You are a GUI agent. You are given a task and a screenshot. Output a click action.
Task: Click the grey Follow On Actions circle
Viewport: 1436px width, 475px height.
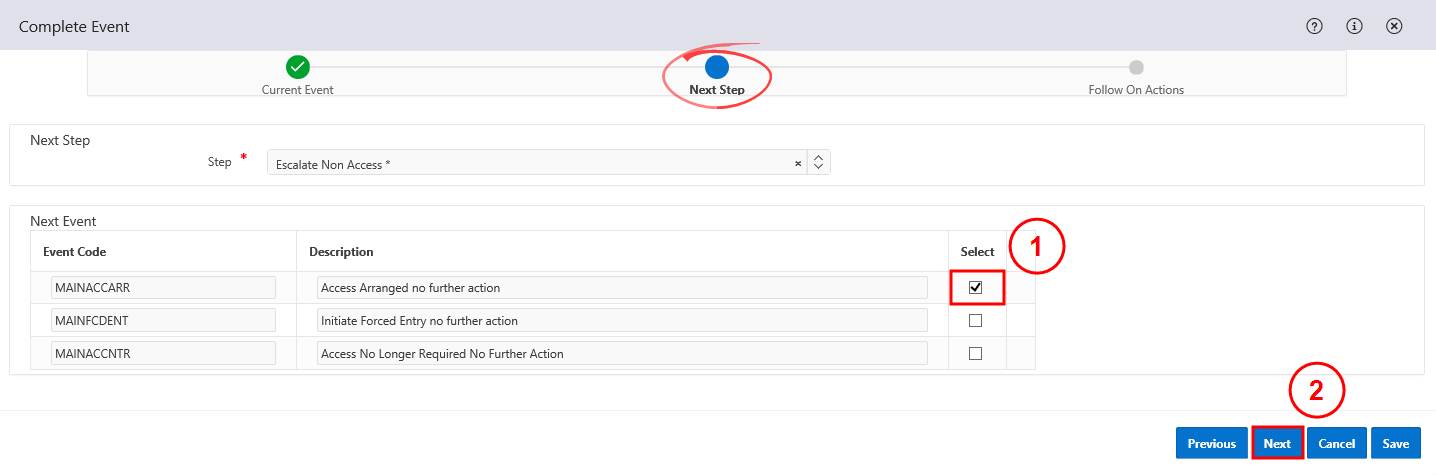coord(1136,67)
